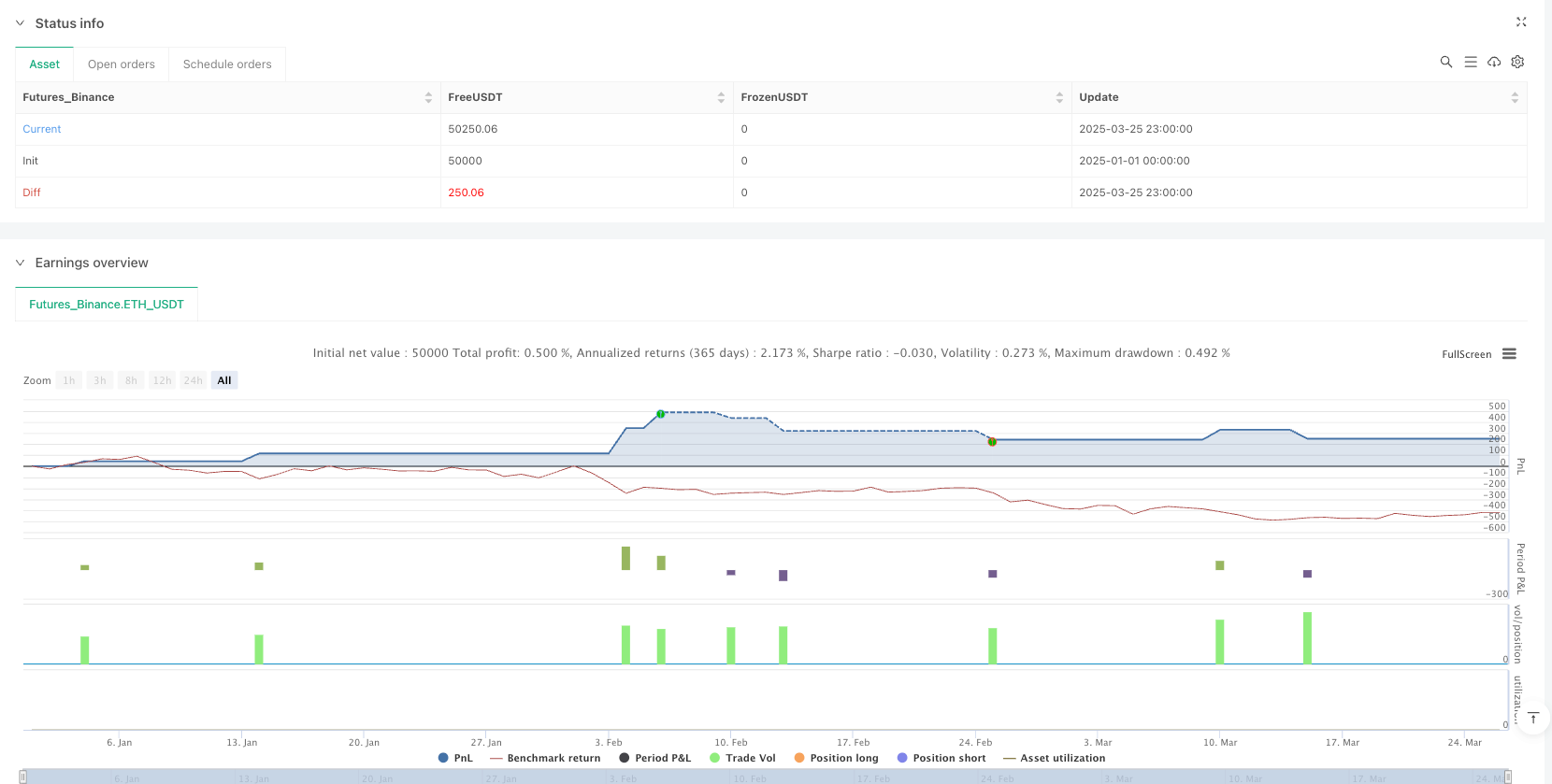Collapse the Status info section
This screenshot has width=1552, height=784.
point(21,23)
